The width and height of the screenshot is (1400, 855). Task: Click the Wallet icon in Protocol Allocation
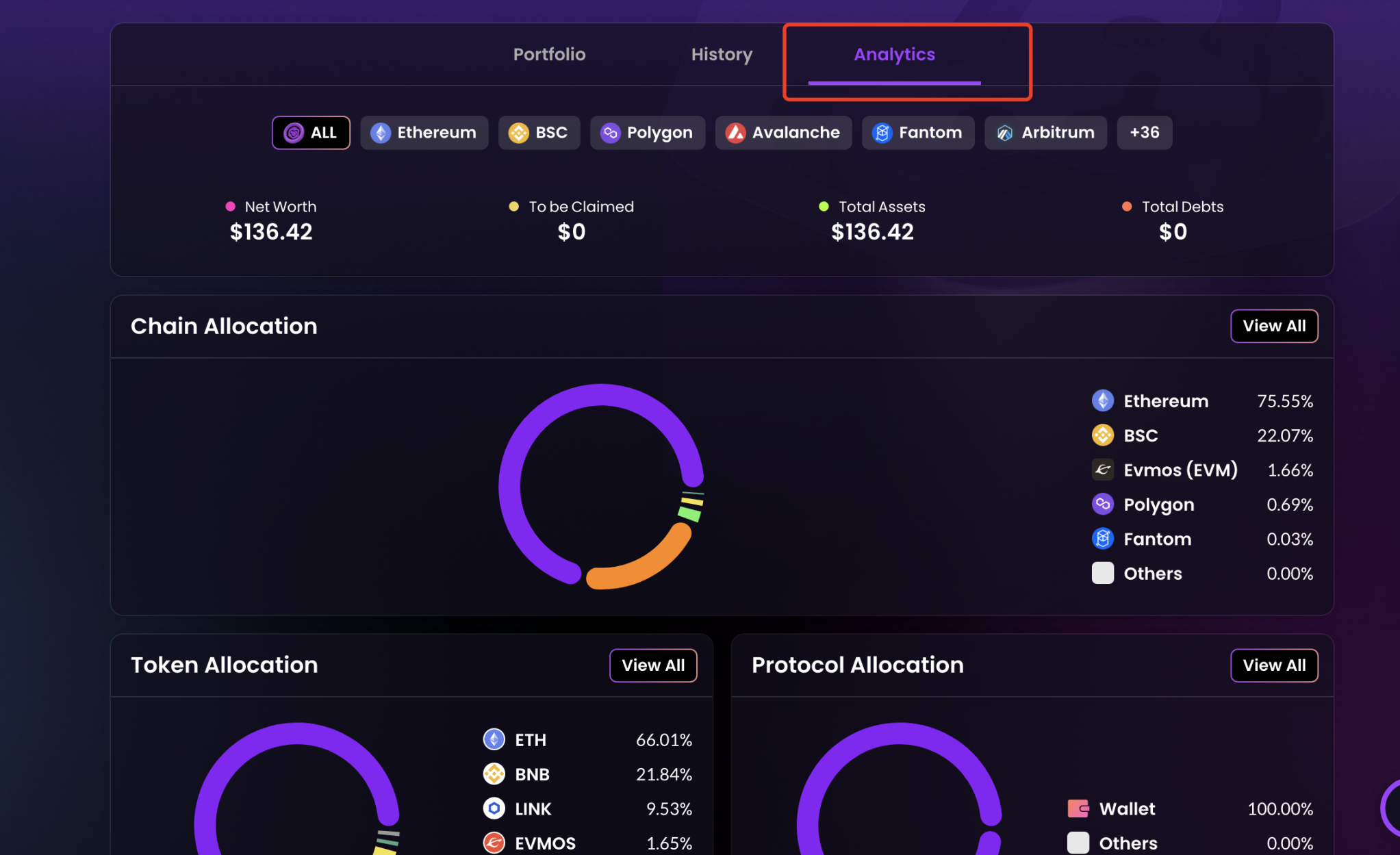(x=1078, y=808)
